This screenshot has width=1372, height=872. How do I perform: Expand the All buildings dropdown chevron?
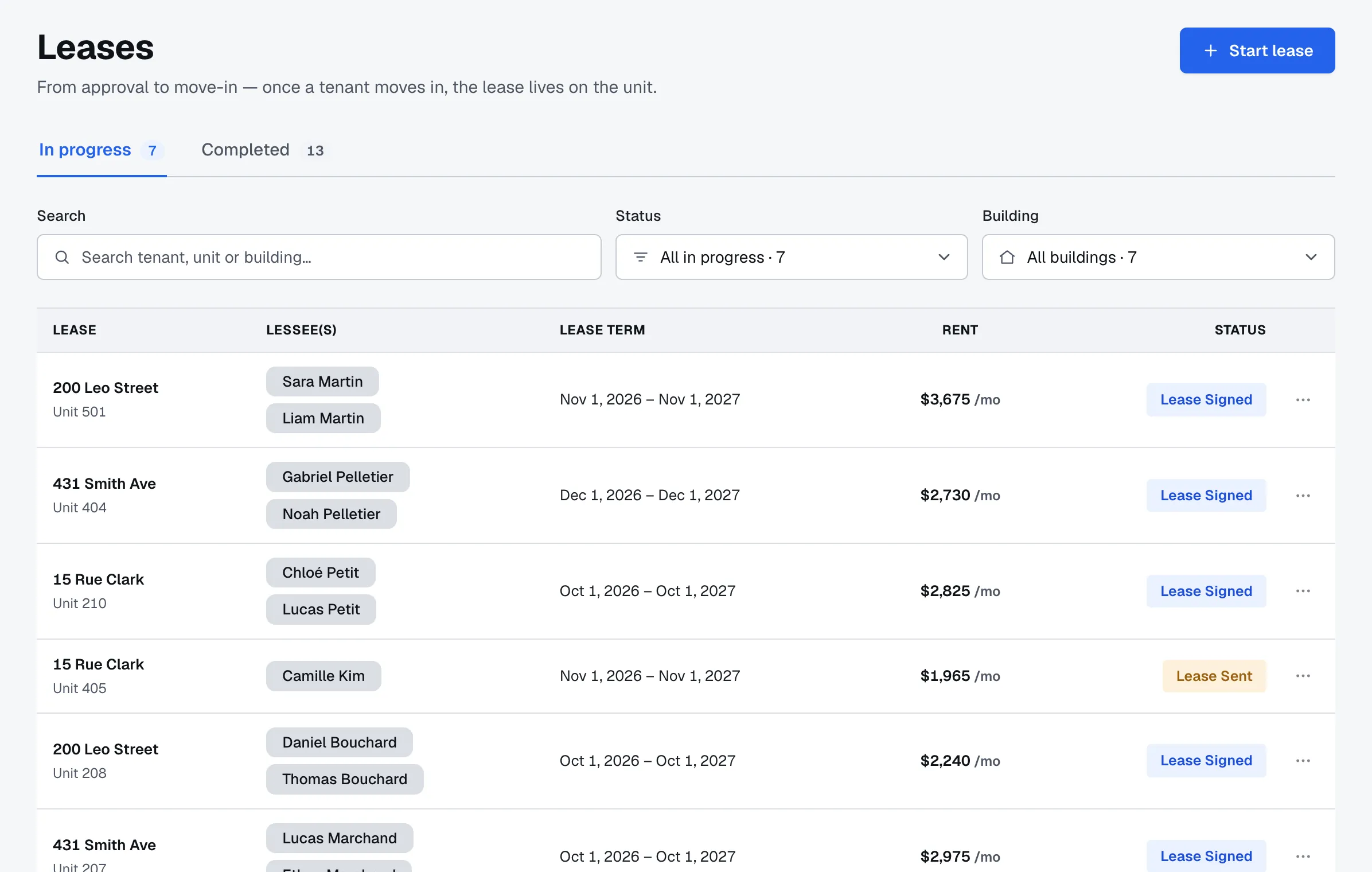[x=1311, y=257]
